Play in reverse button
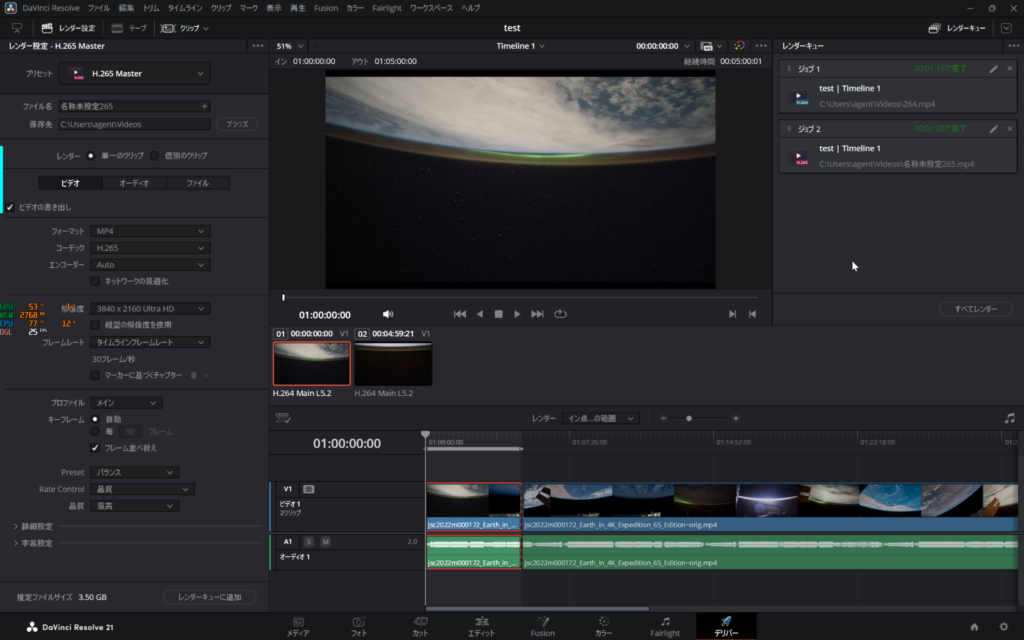This screenshot has width=1024, height=640. tap(480, 314)
